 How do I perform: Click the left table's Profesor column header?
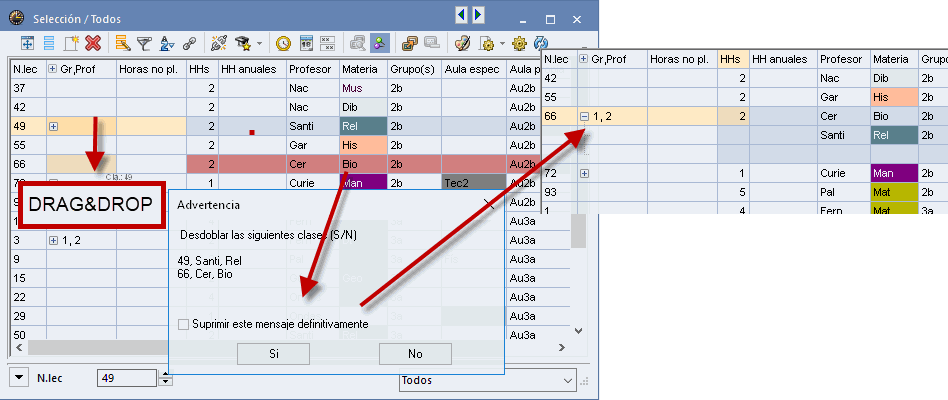[313, 69]
